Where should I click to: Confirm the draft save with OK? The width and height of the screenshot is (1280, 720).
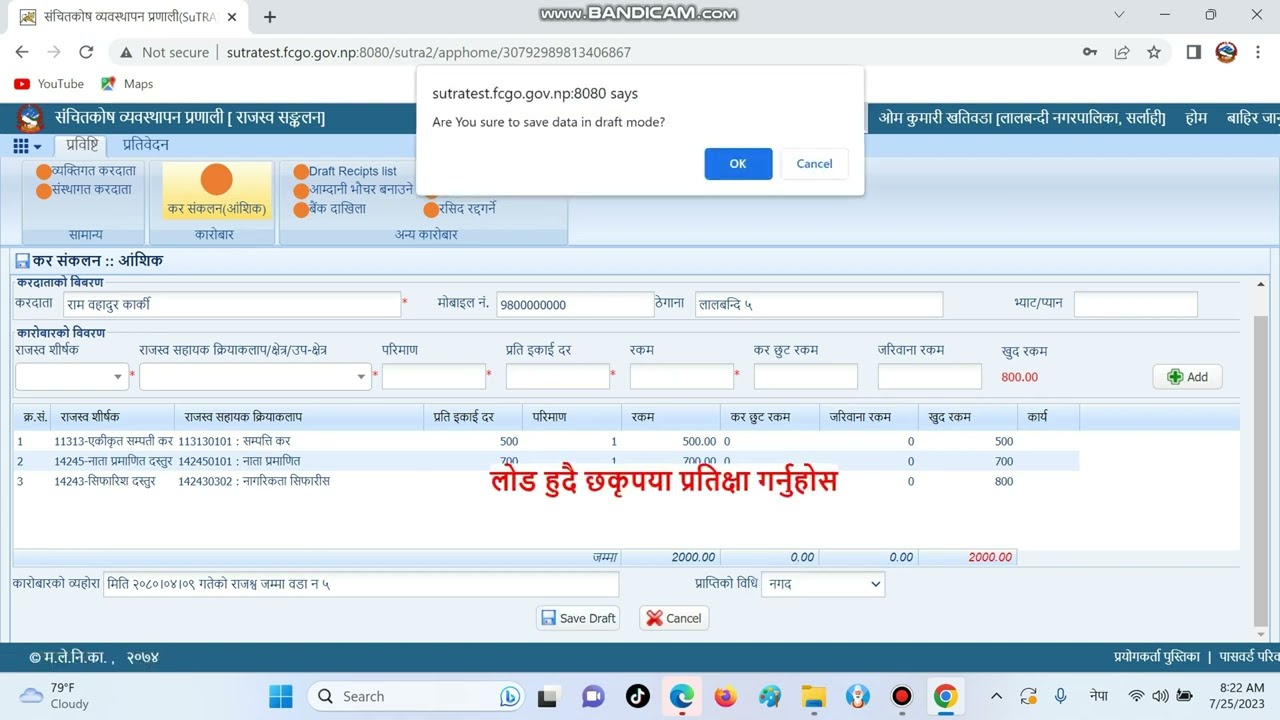pyautogui.click(x=738, y=164)
